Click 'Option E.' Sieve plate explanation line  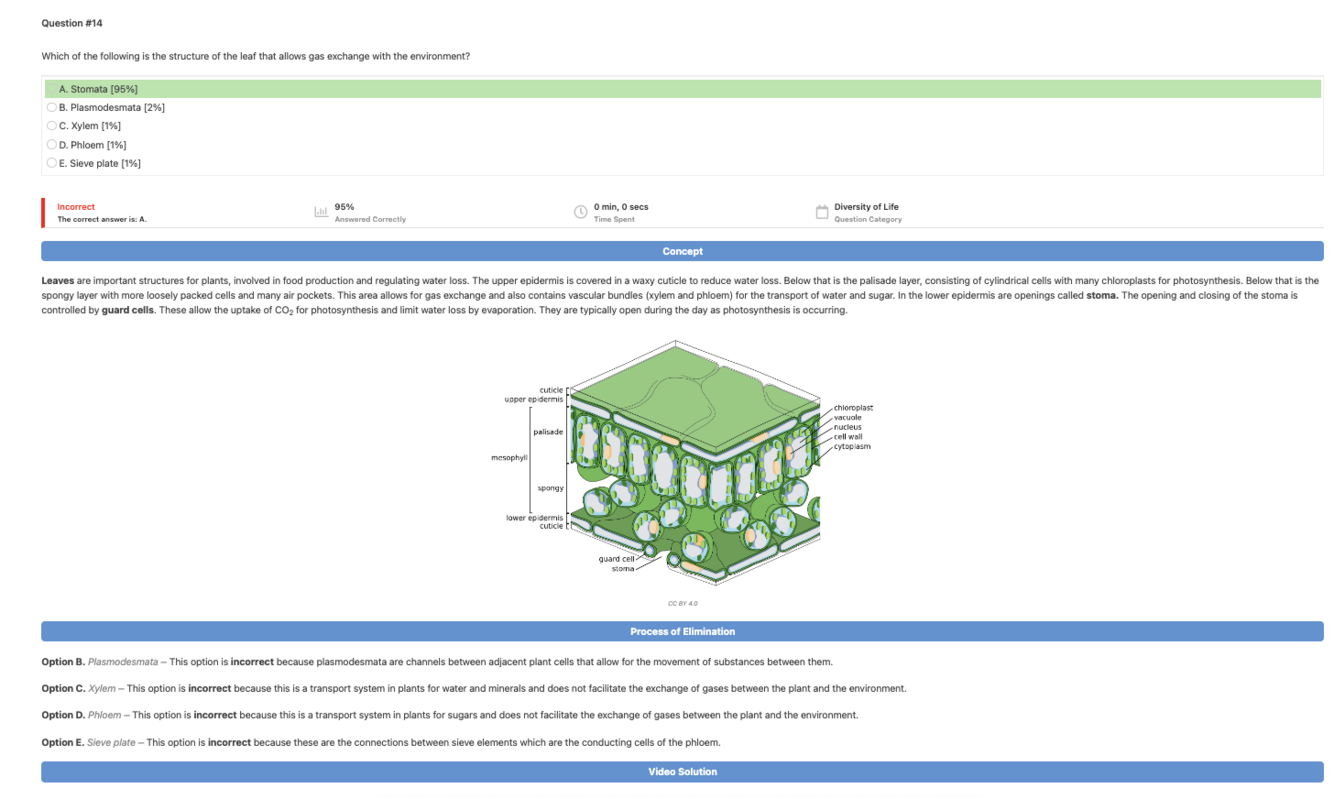click(x=381, y=742)
